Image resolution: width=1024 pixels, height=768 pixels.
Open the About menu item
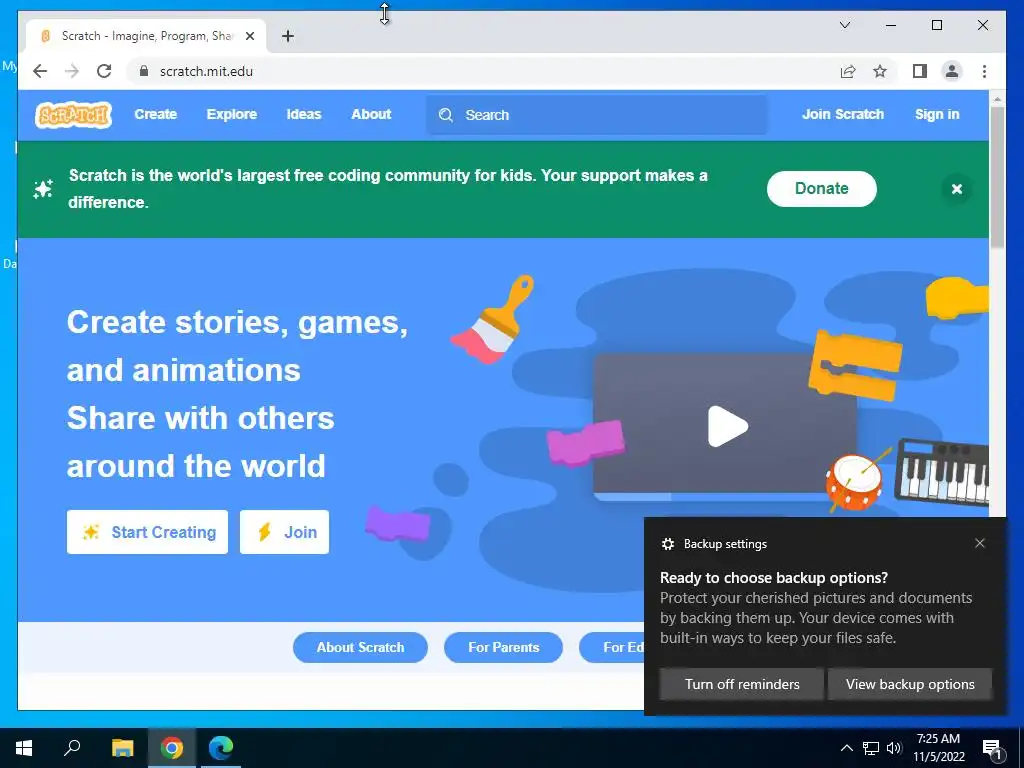click(x=371, y=114)
